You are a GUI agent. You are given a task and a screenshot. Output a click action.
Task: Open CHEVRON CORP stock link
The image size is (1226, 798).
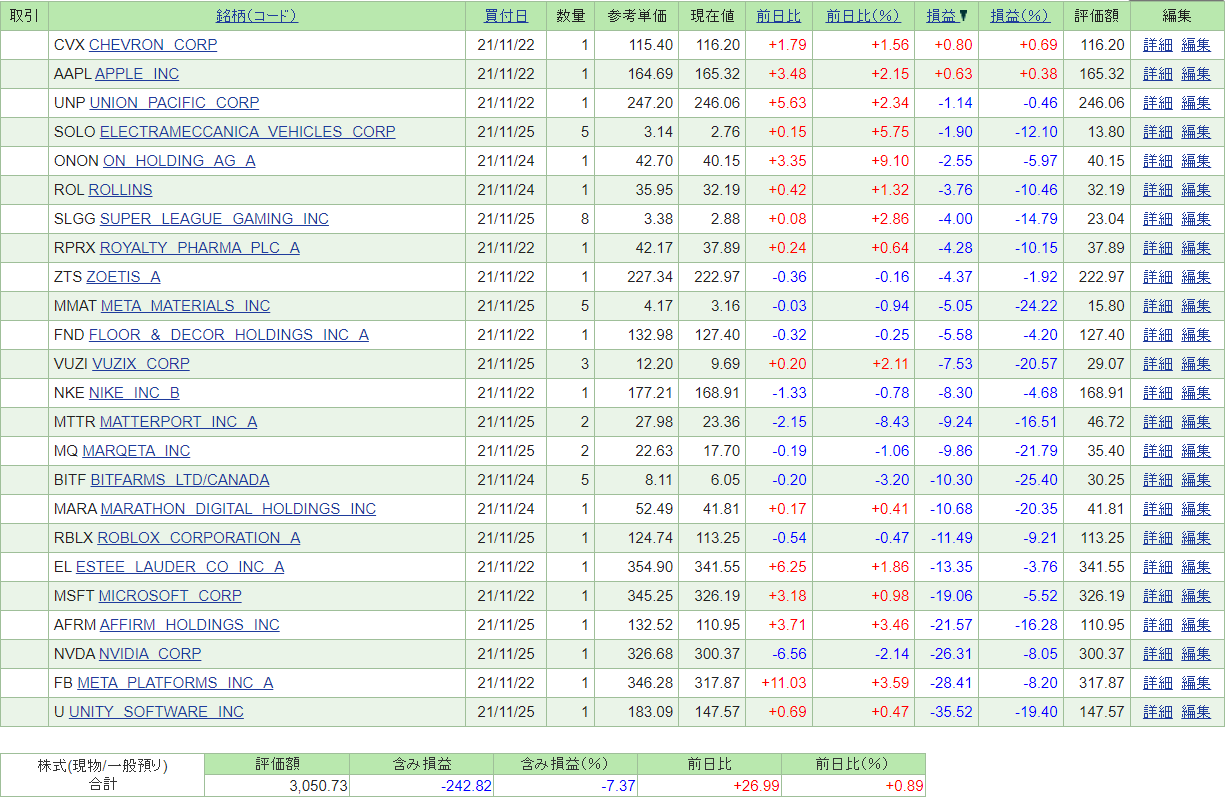pyautogui.click(x=153, y=45)
